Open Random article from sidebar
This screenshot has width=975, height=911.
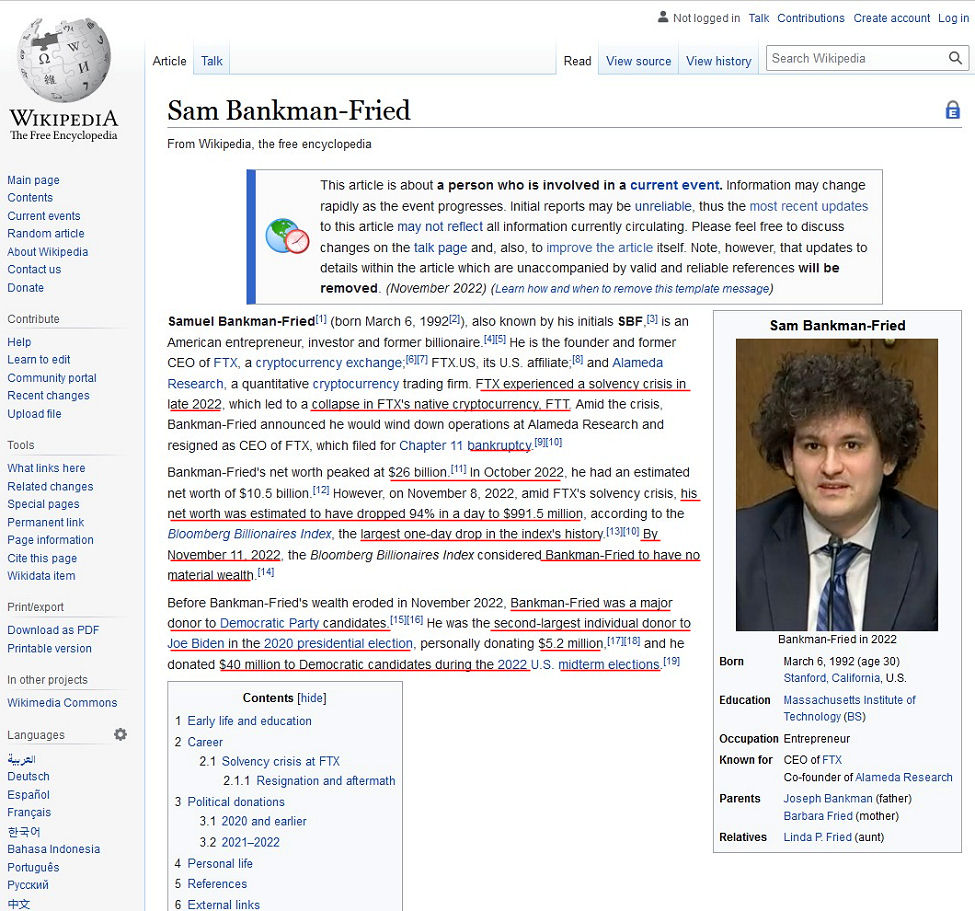pos(46,233)
